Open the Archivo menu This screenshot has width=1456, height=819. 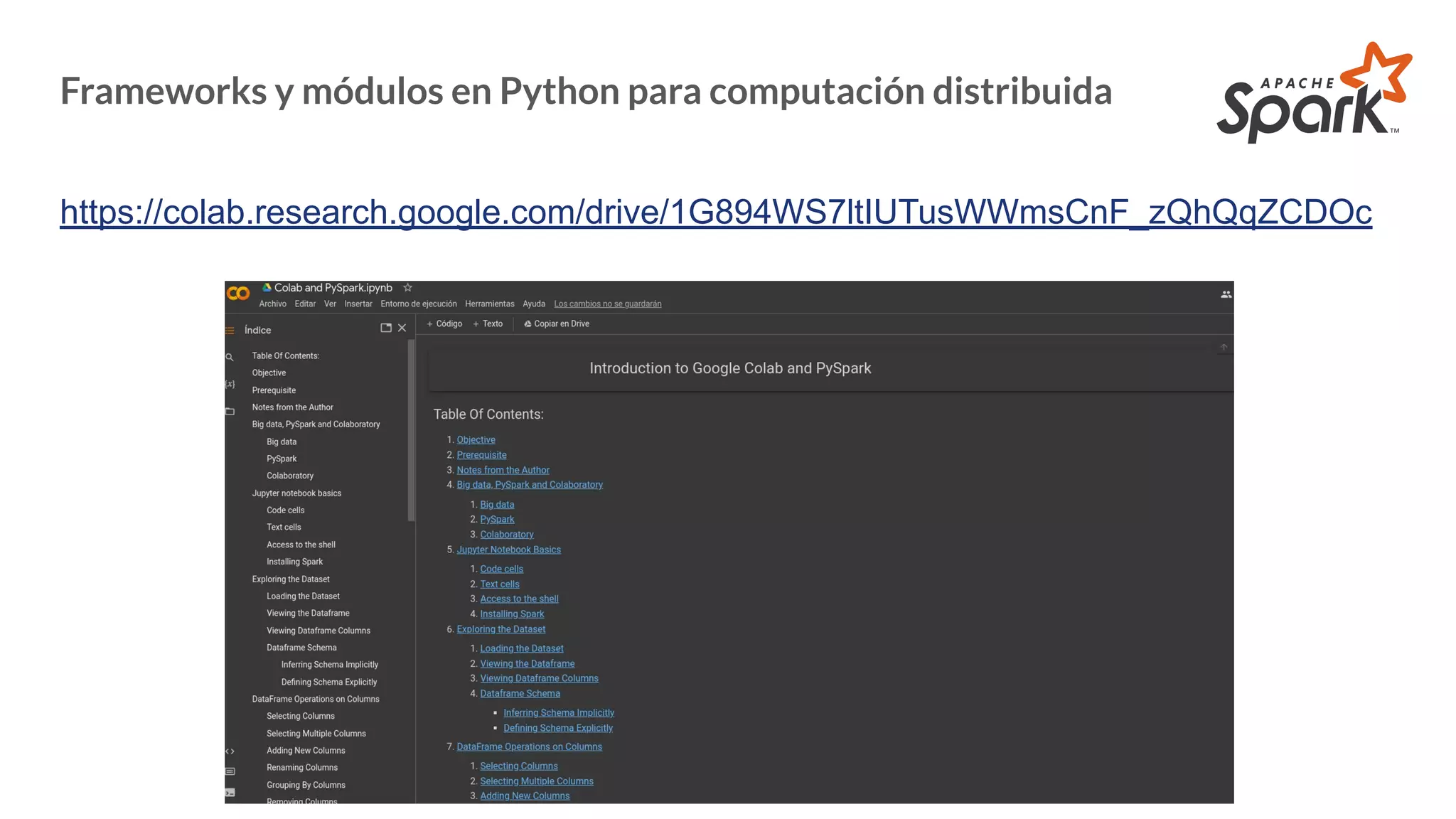[x=272, y=304]
